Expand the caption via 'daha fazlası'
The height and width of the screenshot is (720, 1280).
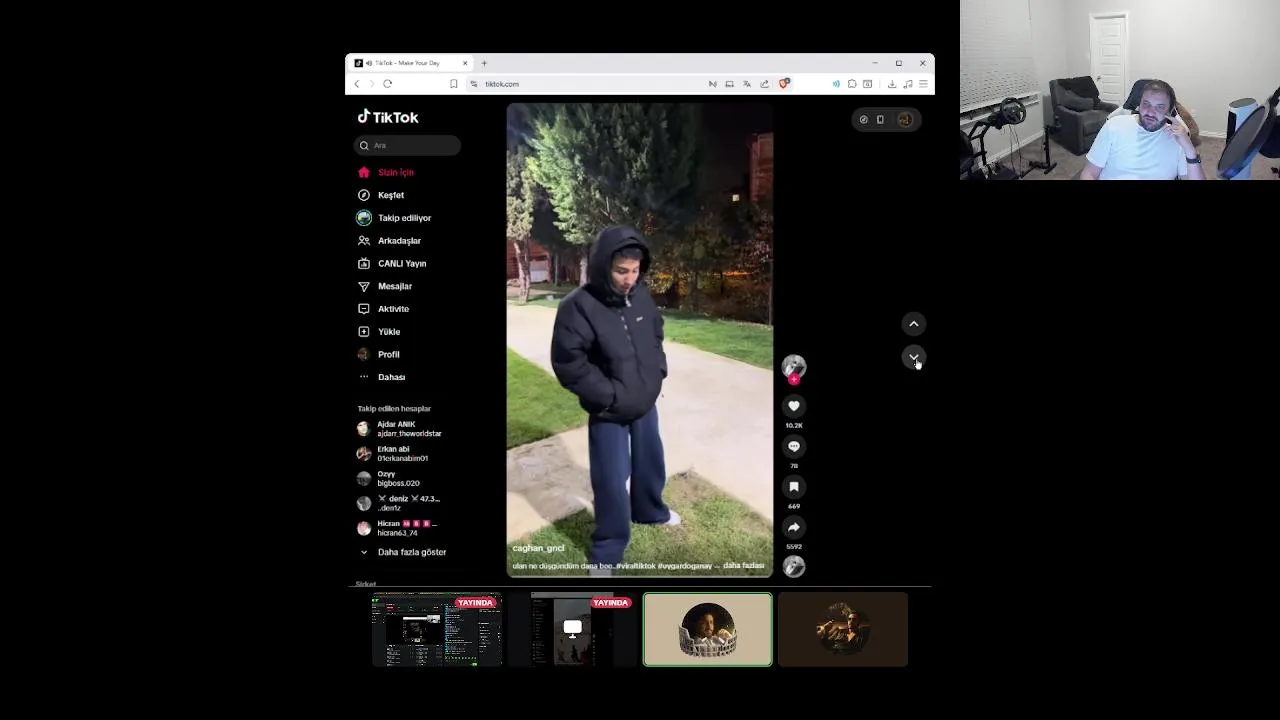[744, 566]
